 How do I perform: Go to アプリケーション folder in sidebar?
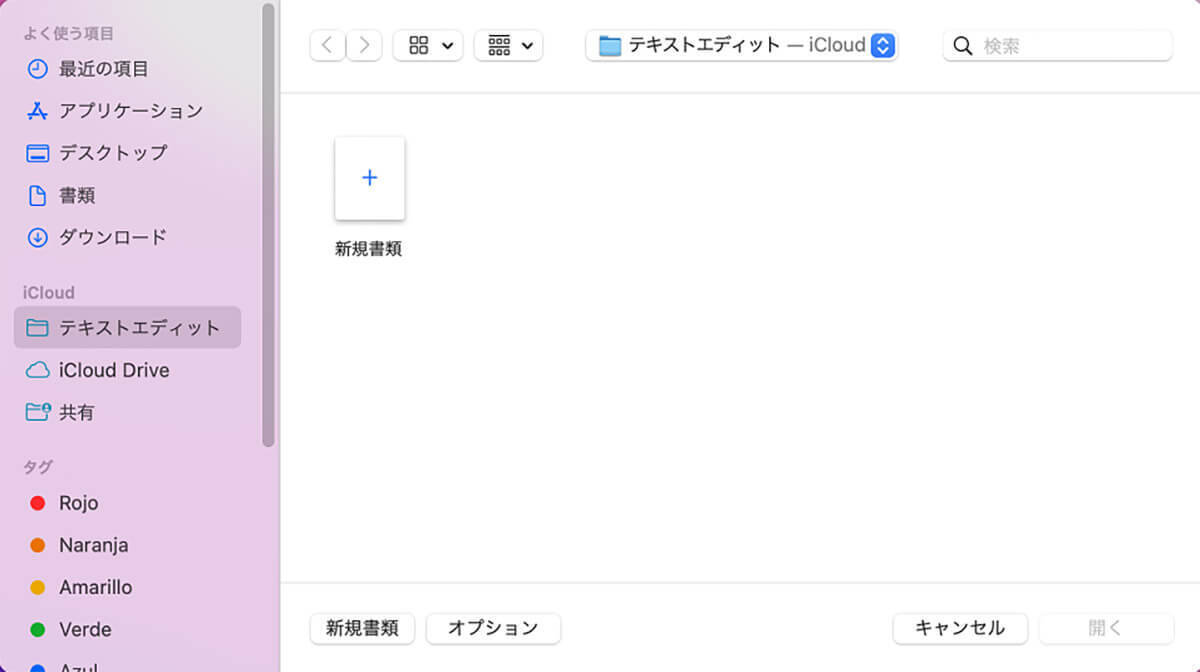[x=130, y=111]
